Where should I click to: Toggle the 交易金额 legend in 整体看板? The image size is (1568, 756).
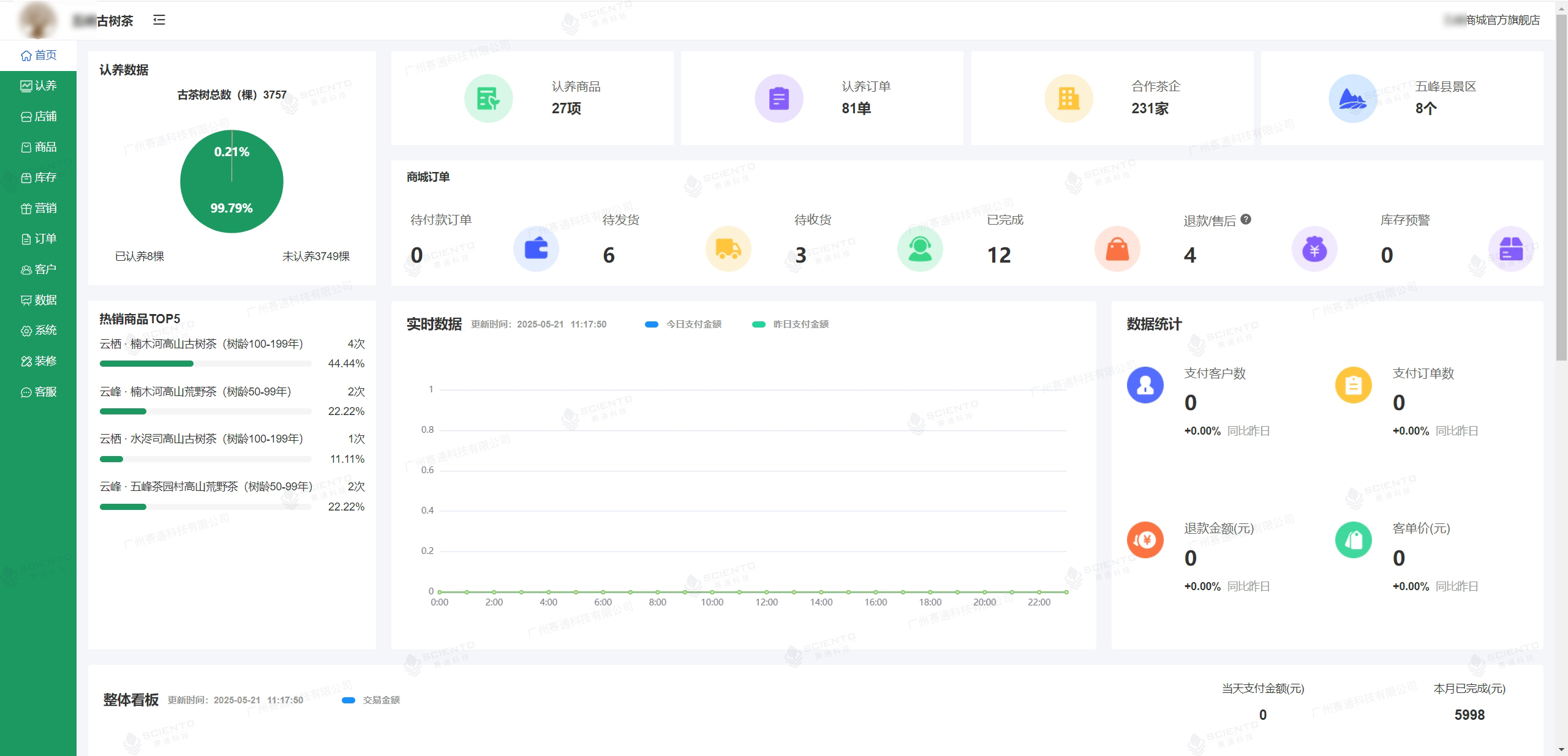tap(371, 700)
